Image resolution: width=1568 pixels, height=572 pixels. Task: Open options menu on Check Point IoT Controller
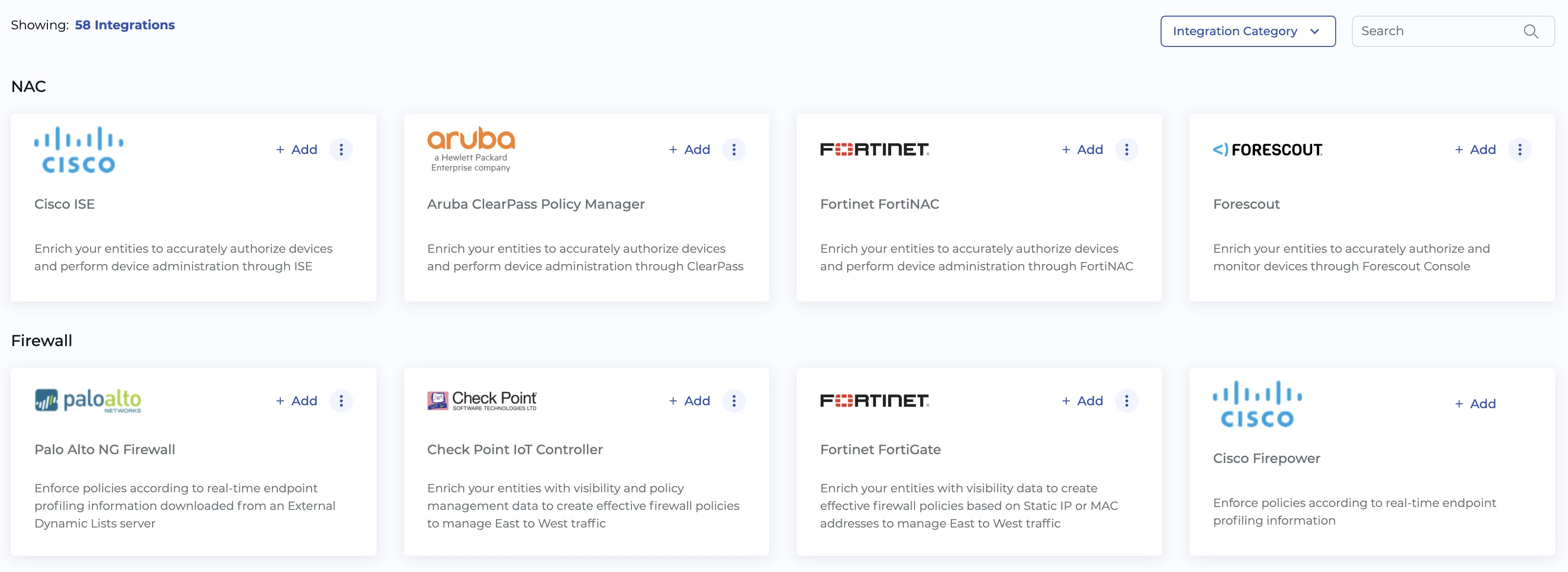[x=734, y=400]
